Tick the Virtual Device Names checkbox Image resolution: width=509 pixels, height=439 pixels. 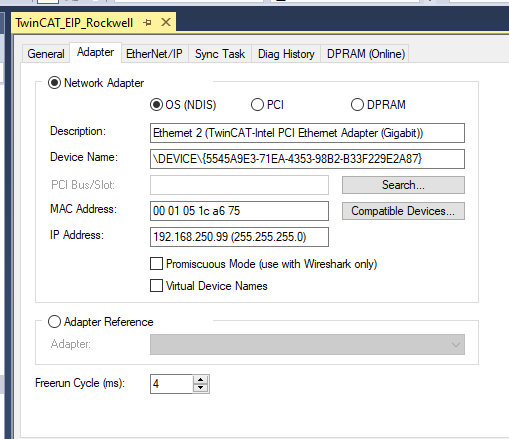(156, 286)
